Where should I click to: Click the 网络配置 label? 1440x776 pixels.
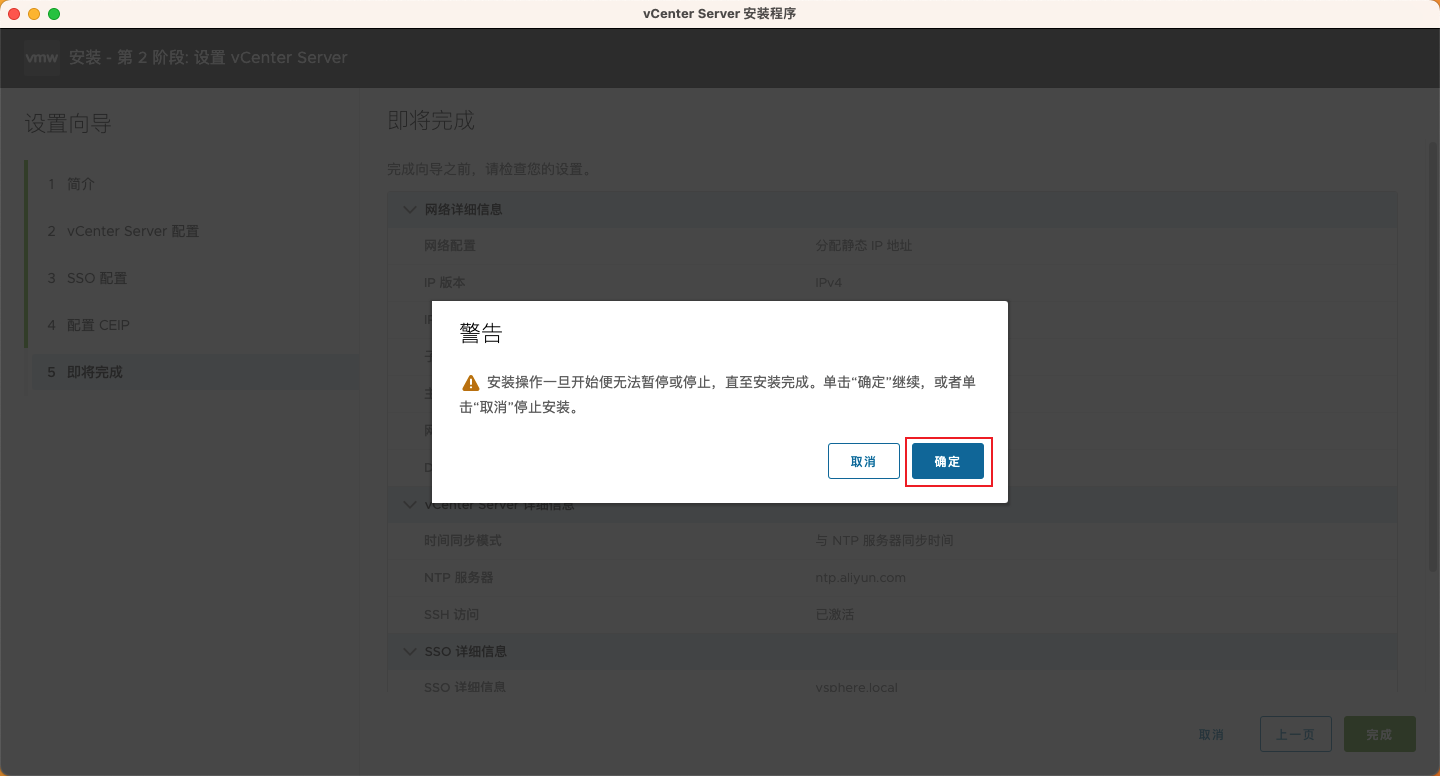coord(450,245)
